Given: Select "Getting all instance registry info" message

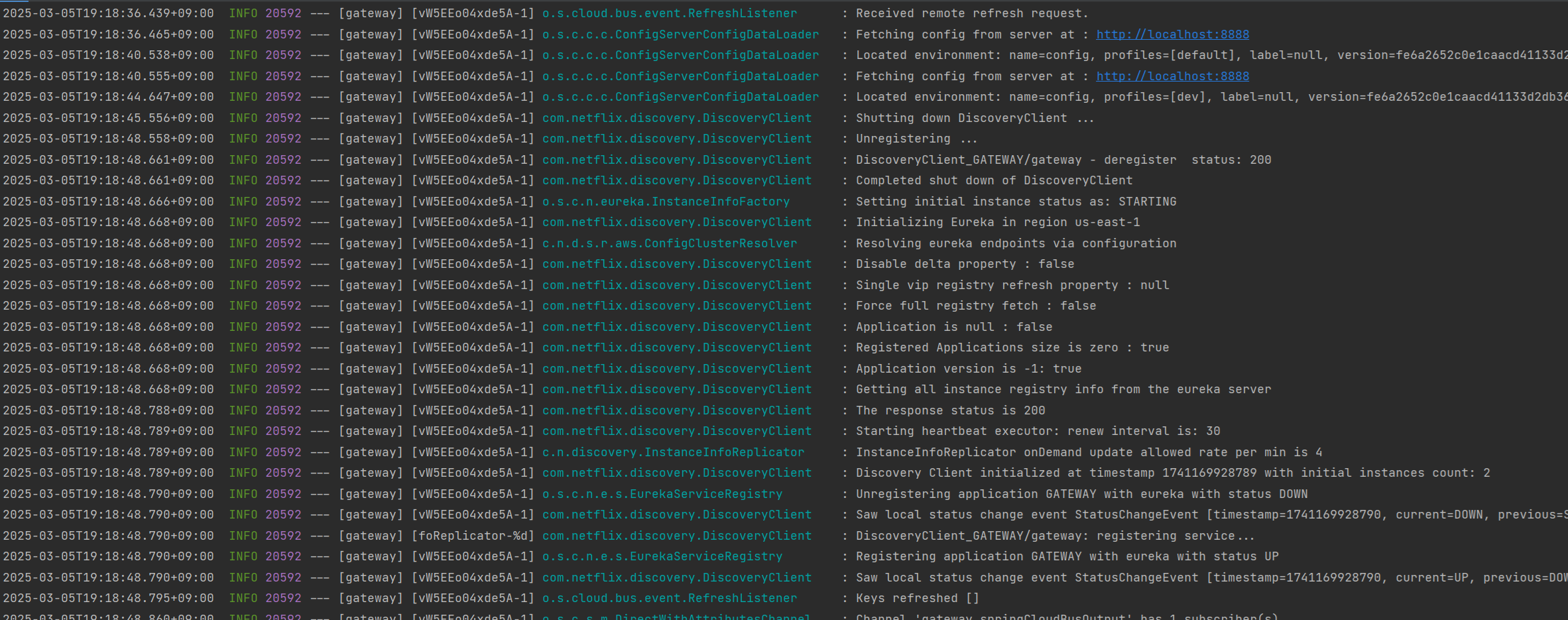Looking at the screenshot, I should coord(1063,389).
